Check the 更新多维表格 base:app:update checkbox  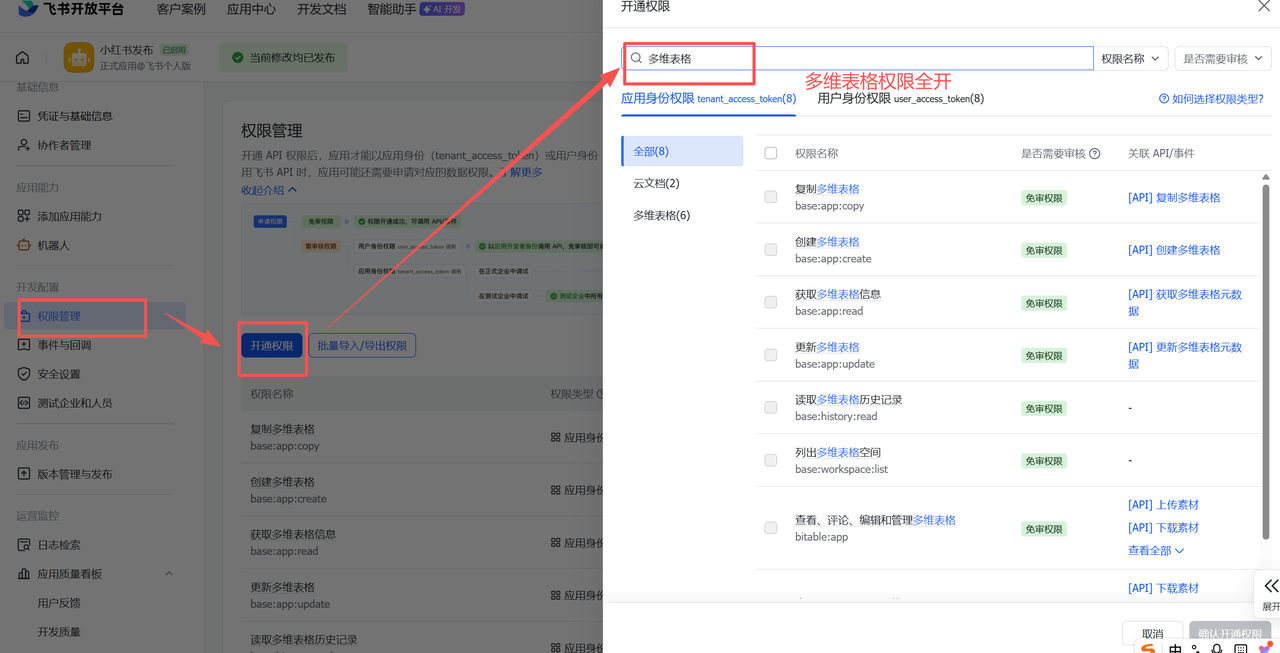coord(770,355)
